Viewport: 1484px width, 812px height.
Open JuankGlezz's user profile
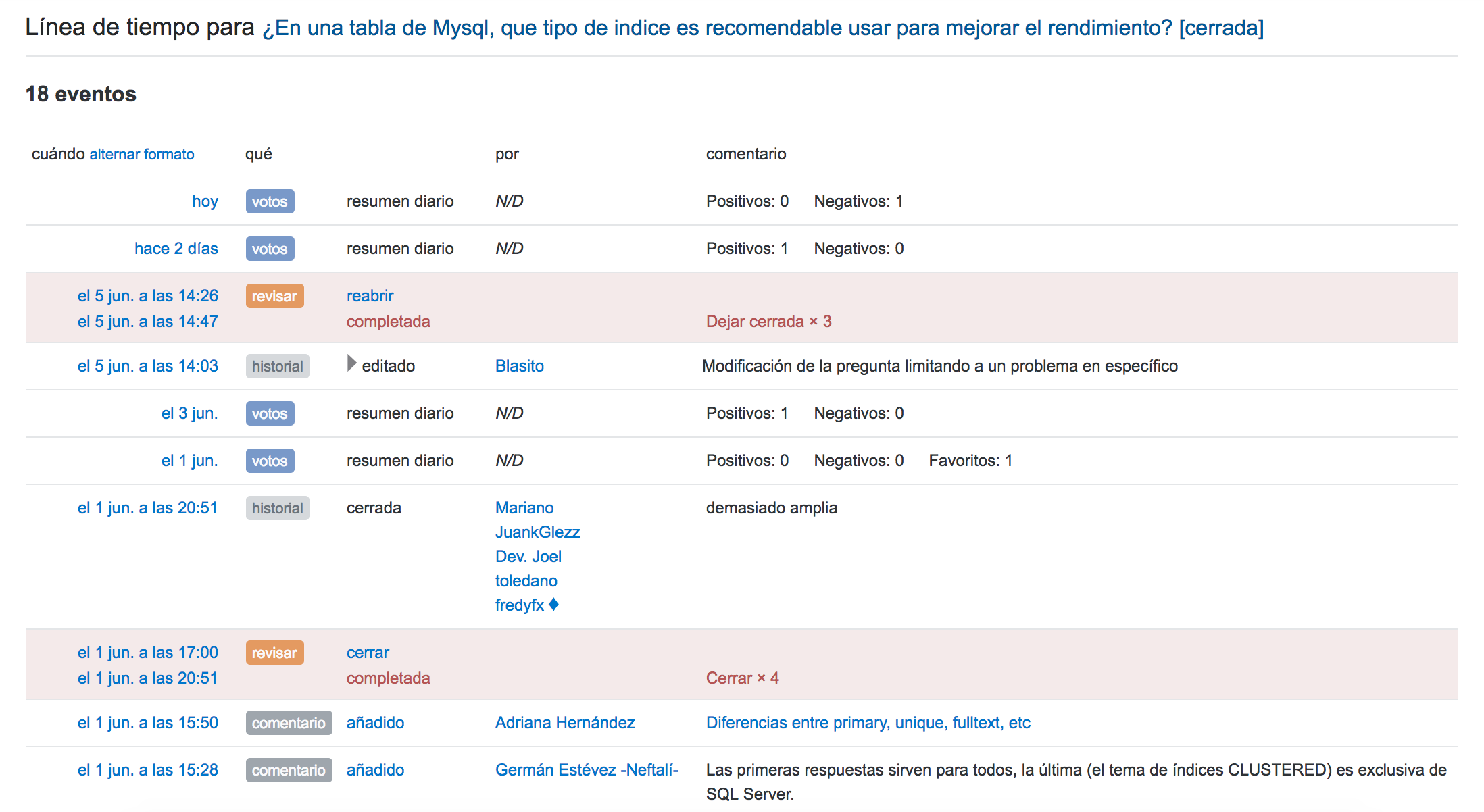pyautogui.click(x=538, y=532)
